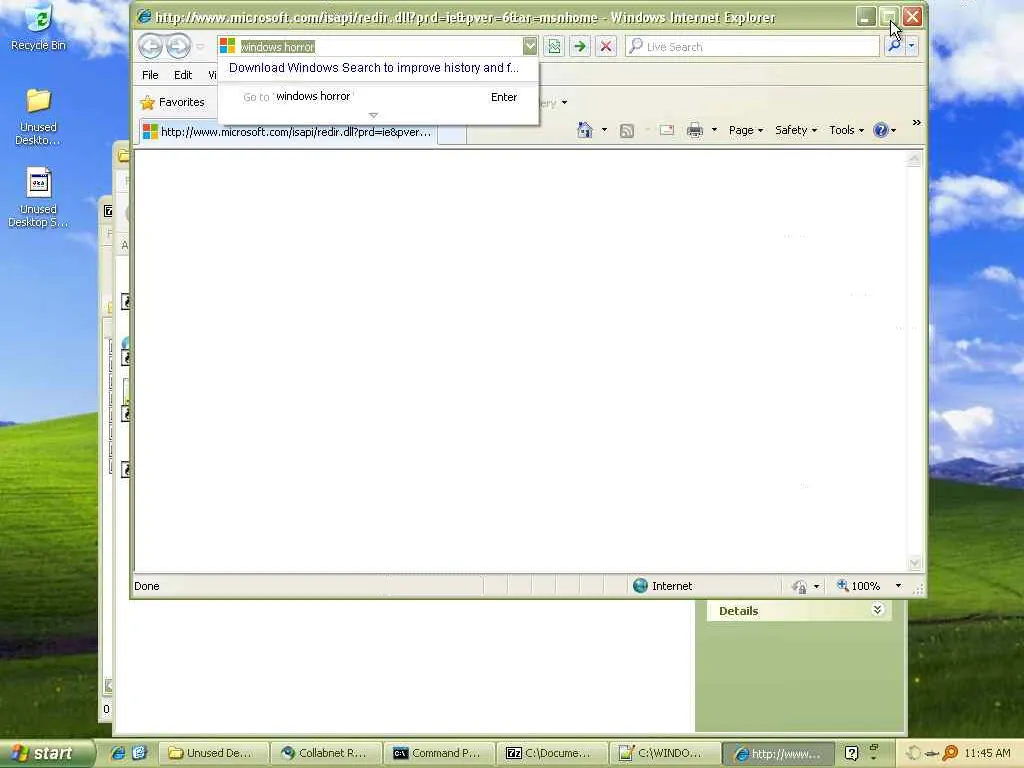
Task: Select the Unused Desktop Shortcuts file icon
Action: point(39,197)
